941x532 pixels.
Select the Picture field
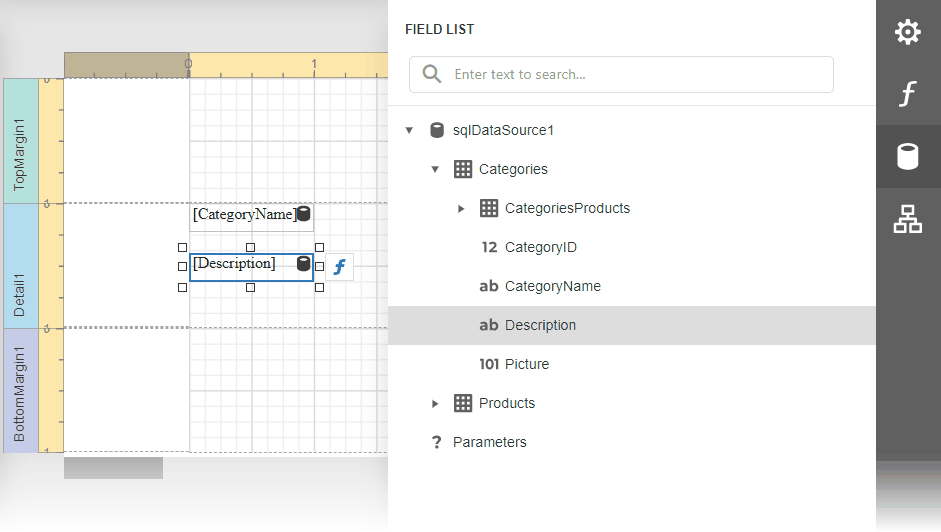pos(526,364)
